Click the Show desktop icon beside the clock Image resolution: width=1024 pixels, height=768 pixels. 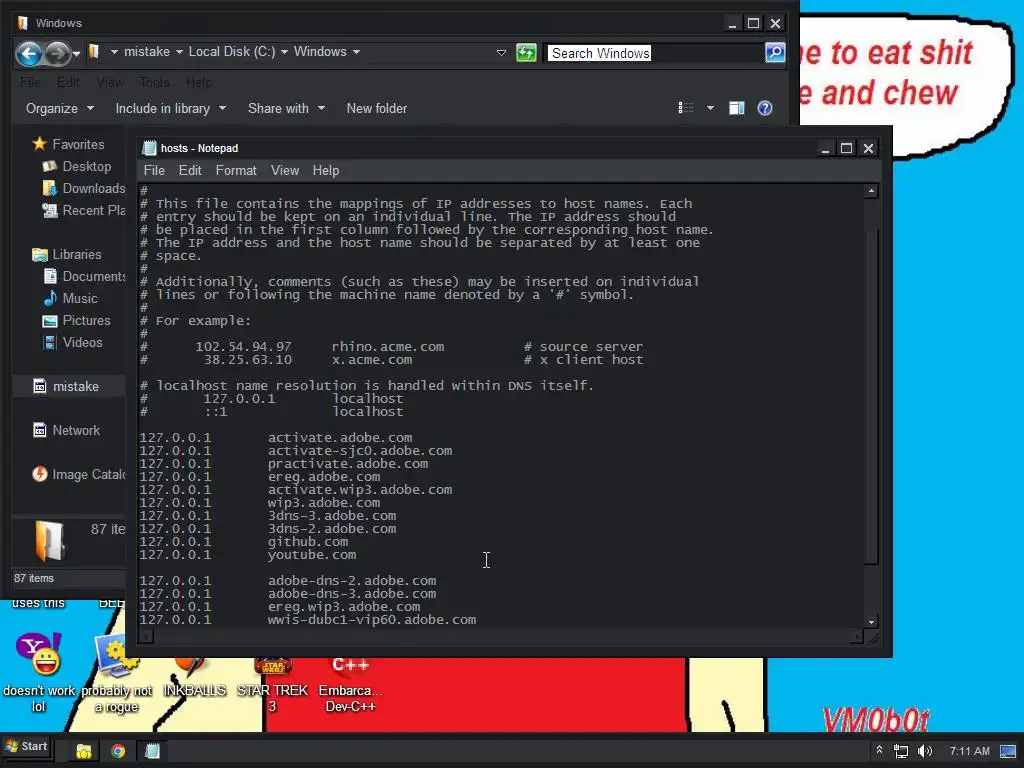pos(1008,751)
